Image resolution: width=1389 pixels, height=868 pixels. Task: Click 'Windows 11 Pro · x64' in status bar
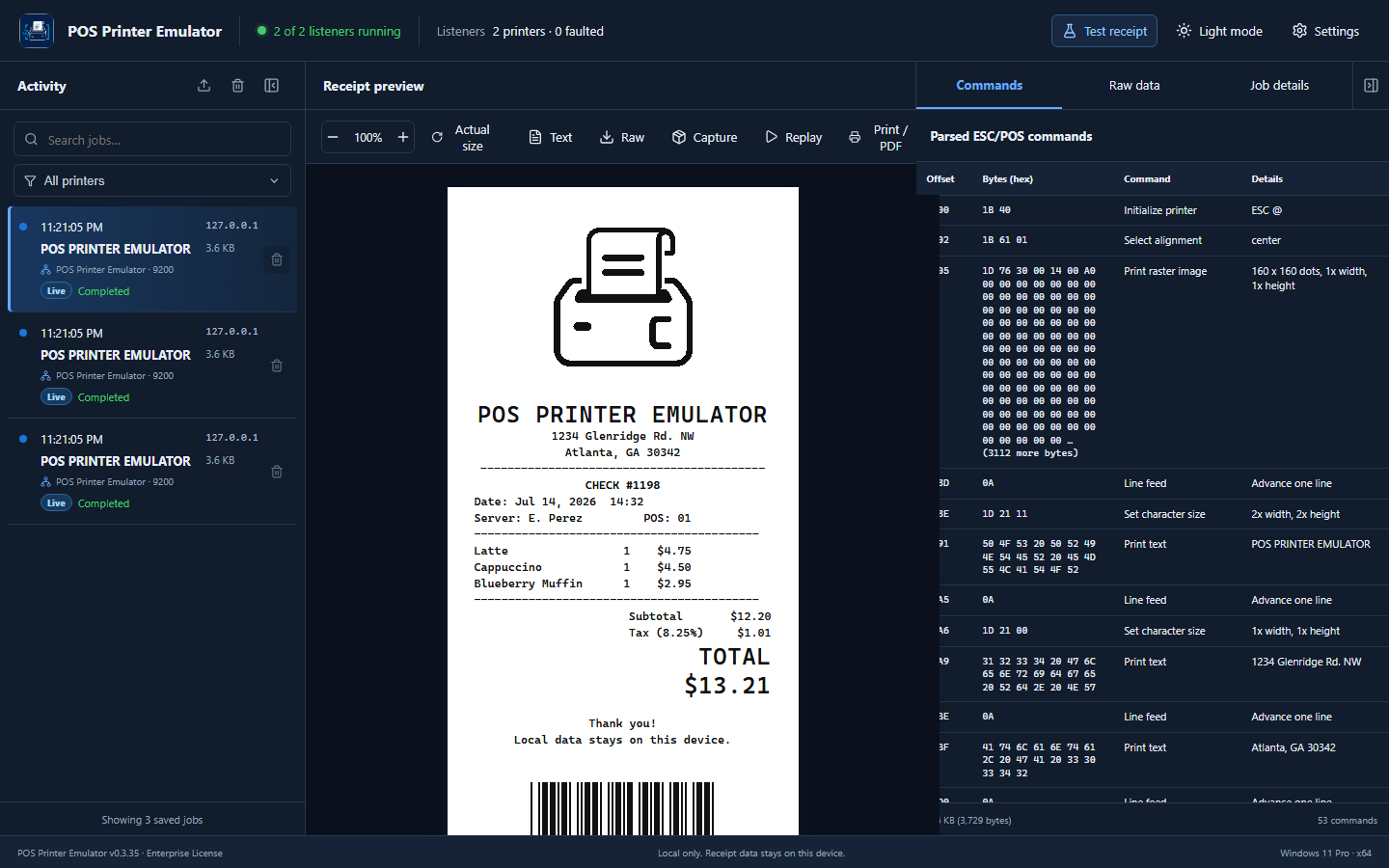[x=1325, y=854]
